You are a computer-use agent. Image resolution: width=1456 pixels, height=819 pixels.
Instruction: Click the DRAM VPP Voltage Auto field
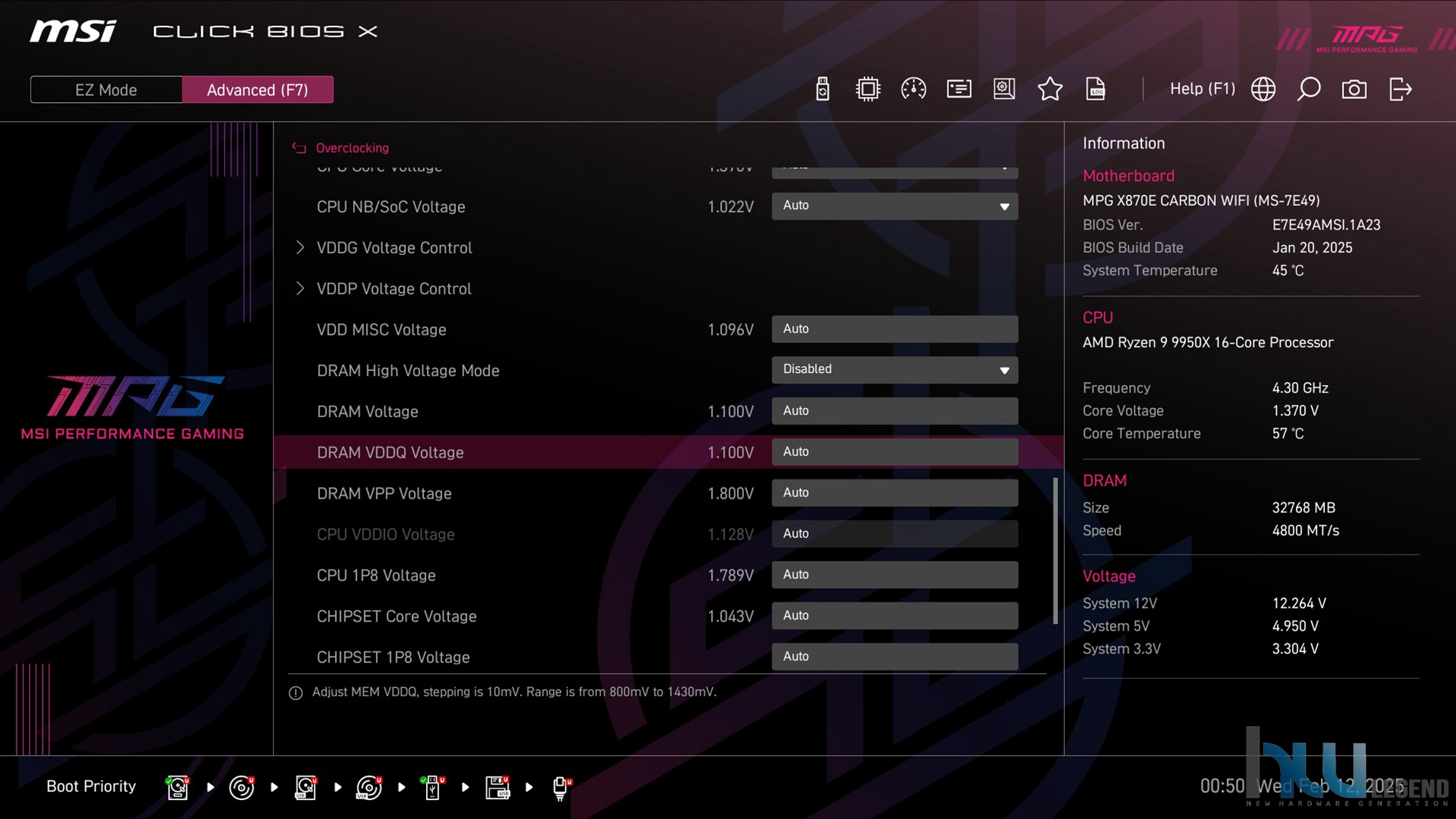(x=894, y=493)
